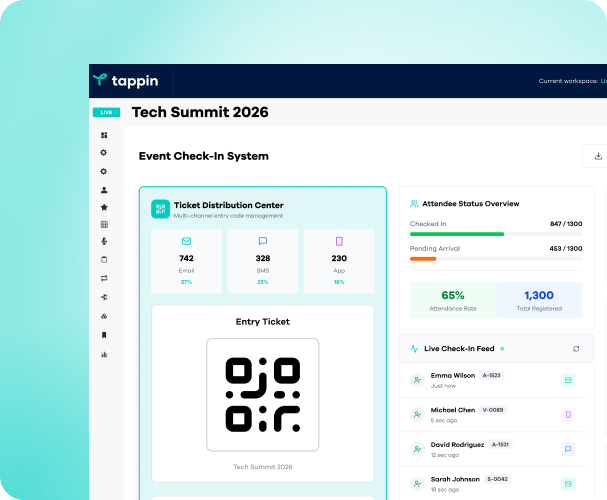Click the microphone icon in sidebar
This screenshot has width=607, height=500.
coord(104,242)
